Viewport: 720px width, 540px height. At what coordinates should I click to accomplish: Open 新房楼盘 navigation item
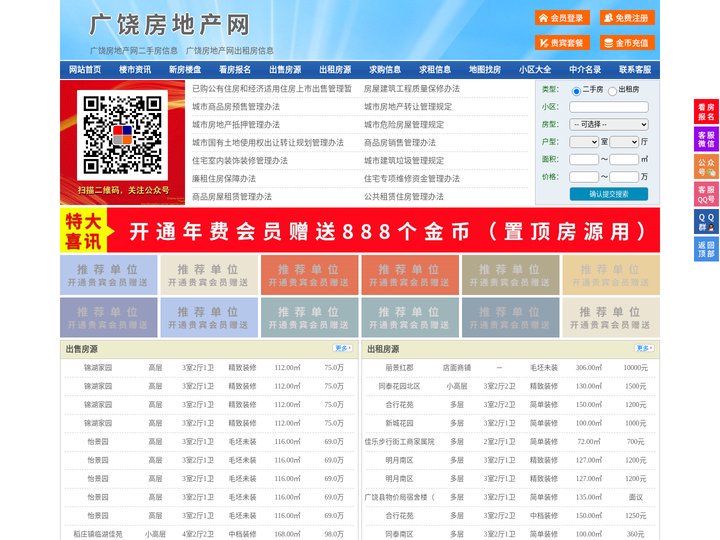[x=185, y=70]
